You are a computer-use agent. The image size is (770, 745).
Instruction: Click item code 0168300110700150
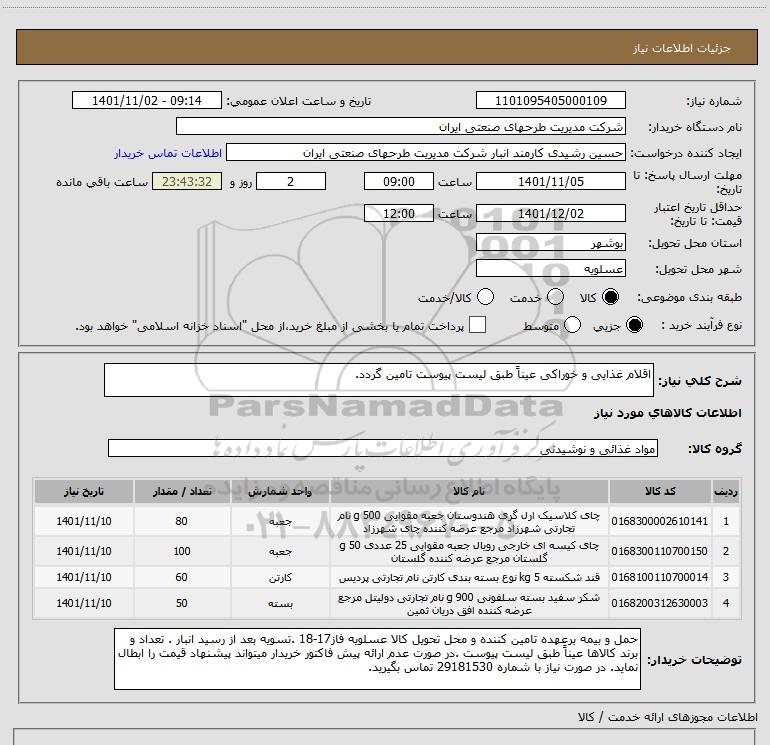(660, 551)
